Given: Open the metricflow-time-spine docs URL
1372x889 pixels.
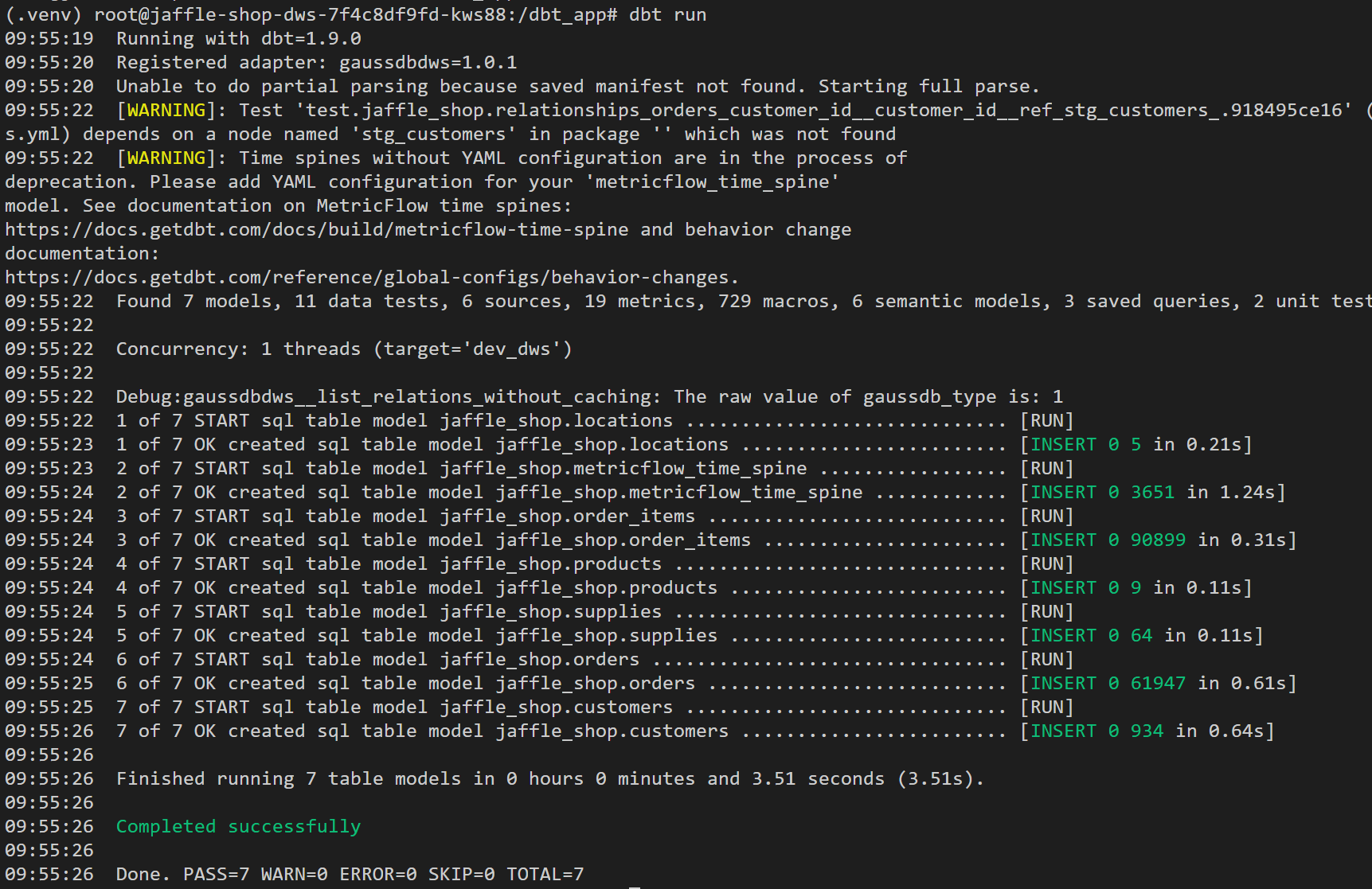Looking at the screenshot, I should pyautogui.click(x=317, y=230).
